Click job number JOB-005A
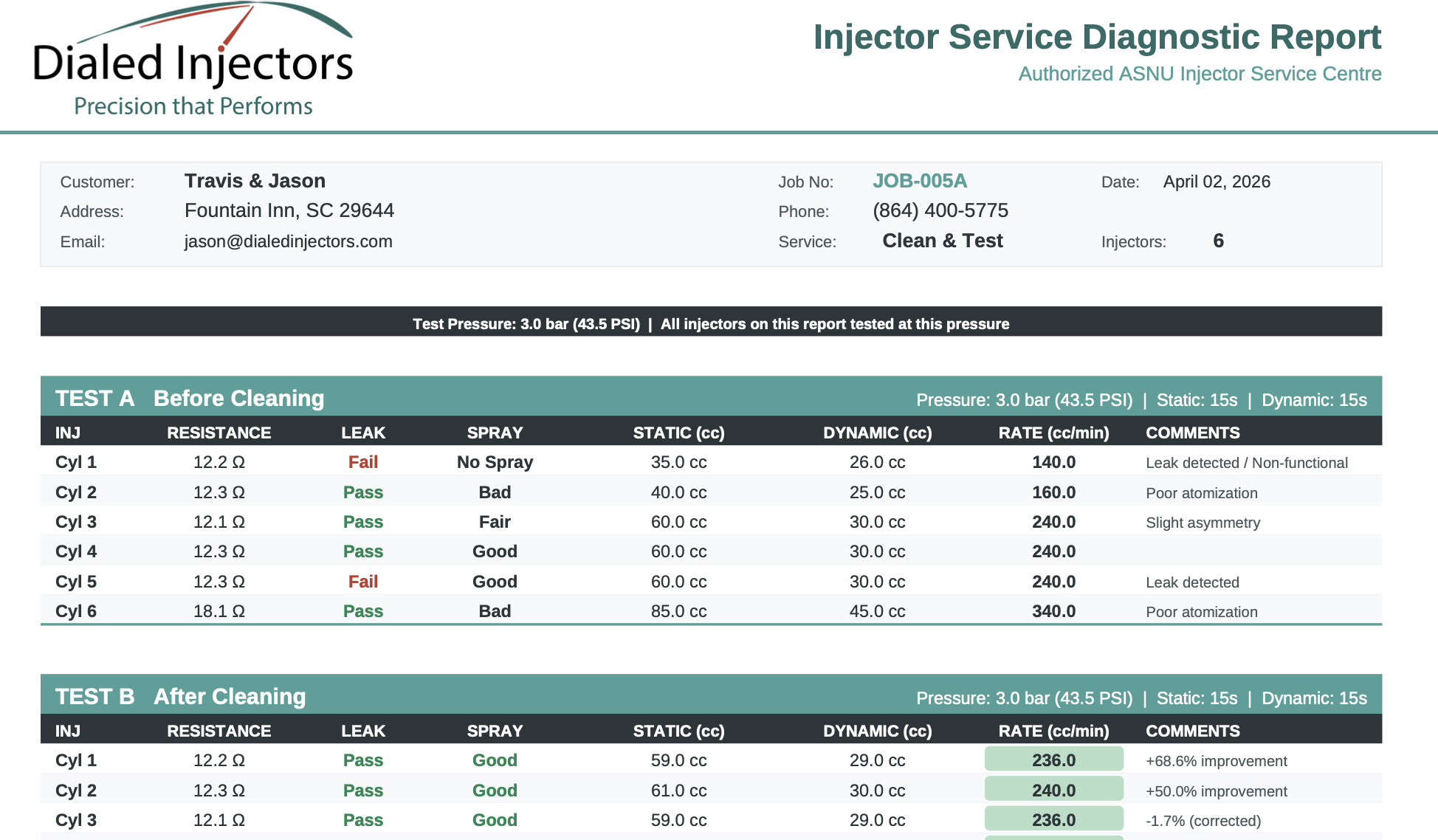 pyautogui.click(x=920, y=181)
